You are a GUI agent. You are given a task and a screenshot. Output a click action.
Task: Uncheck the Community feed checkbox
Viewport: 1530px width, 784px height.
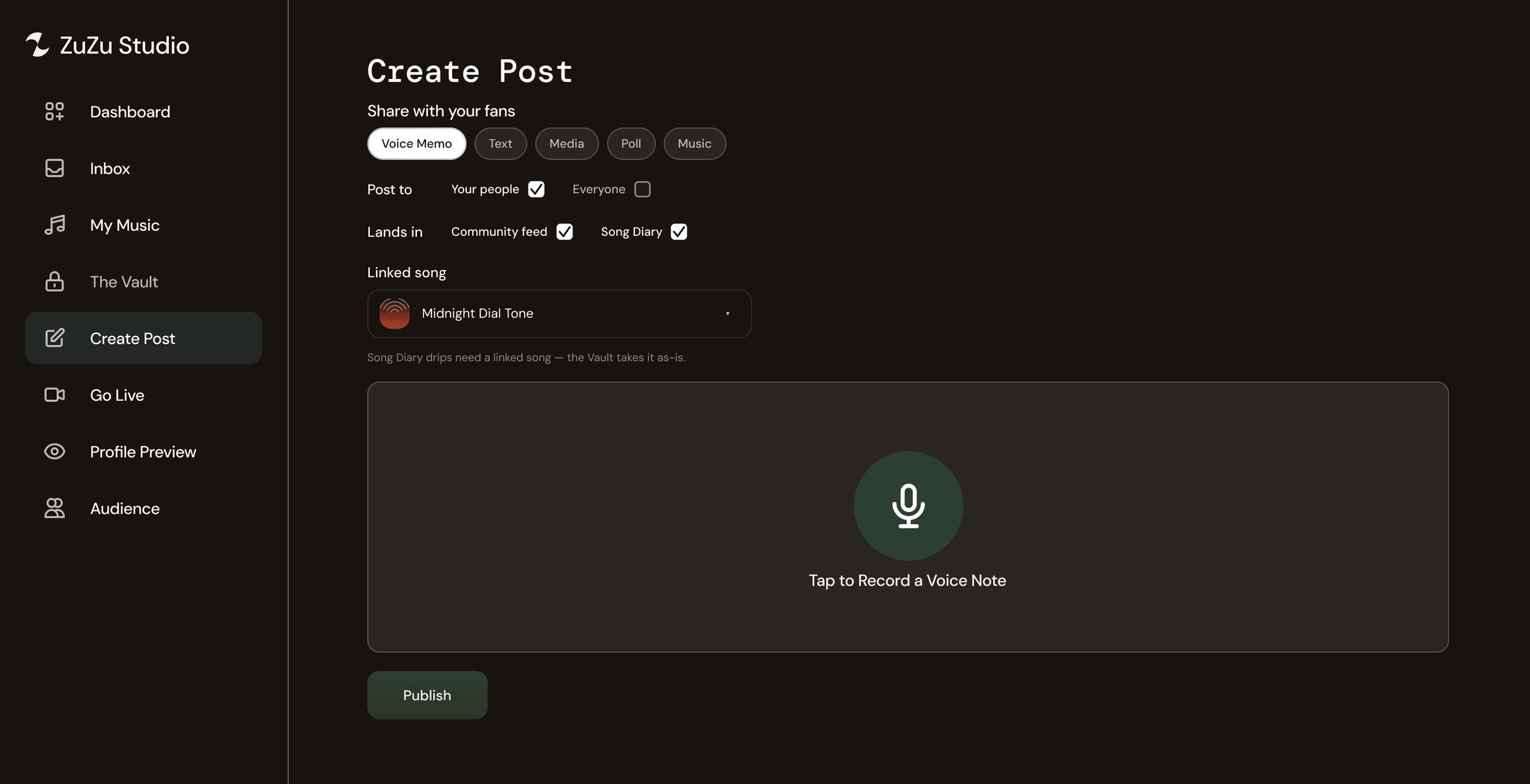[565, 231]
